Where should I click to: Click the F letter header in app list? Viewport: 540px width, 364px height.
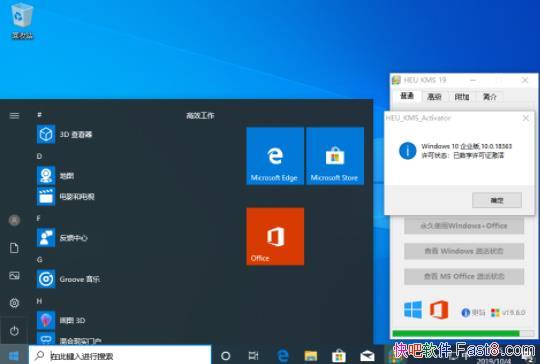[x=39, y=218]
